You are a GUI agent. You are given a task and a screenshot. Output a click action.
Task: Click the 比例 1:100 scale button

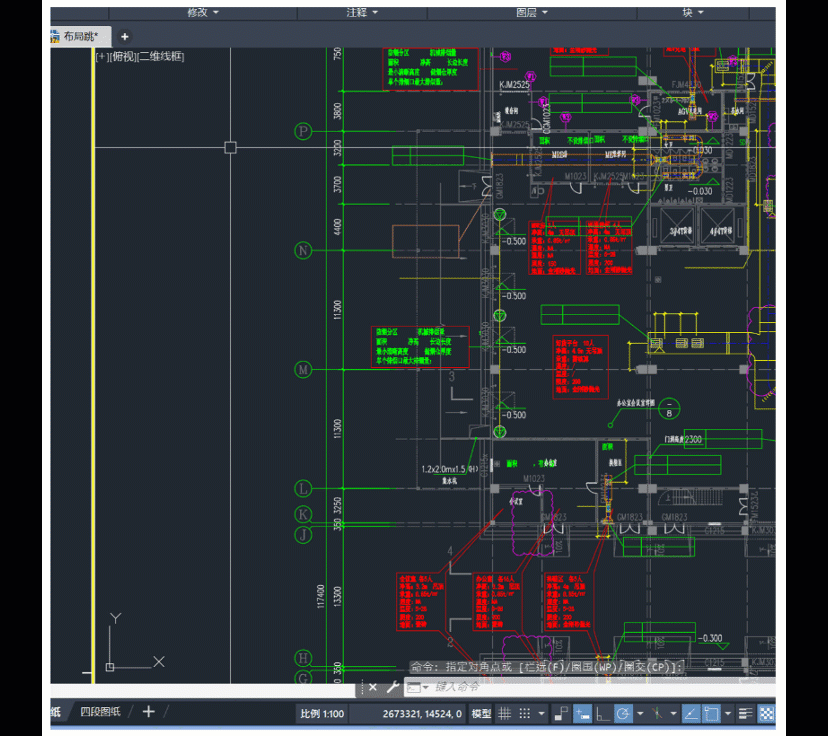pos(322,713)
